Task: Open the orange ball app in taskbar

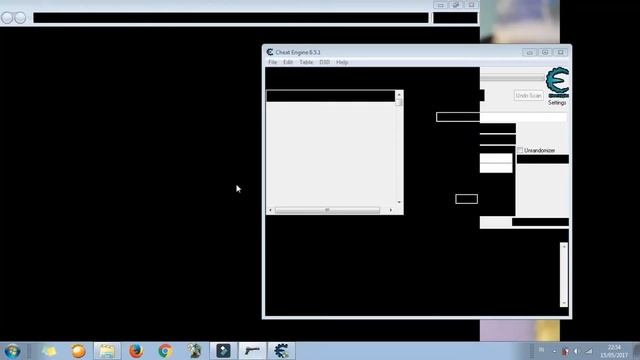Action: 78,351
